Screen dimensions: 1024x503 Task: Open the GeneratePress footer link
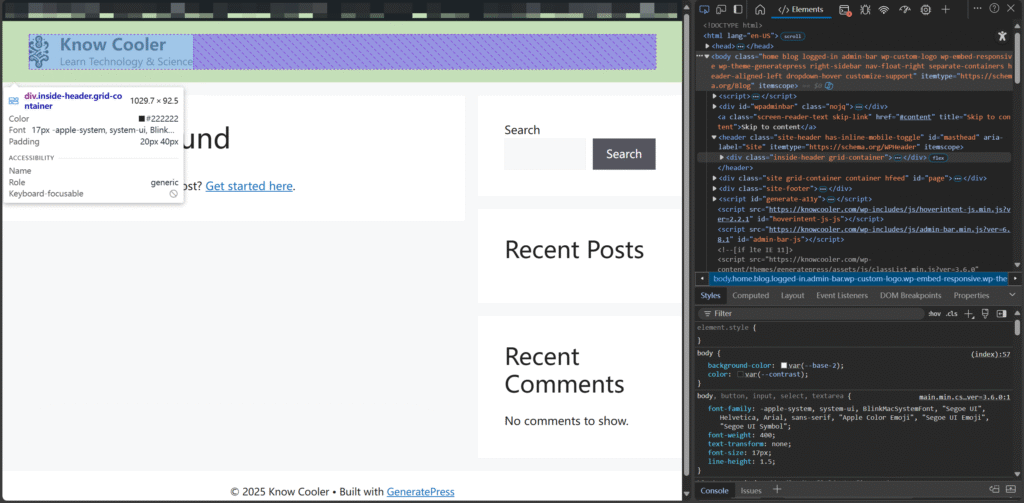coord(421,492)
